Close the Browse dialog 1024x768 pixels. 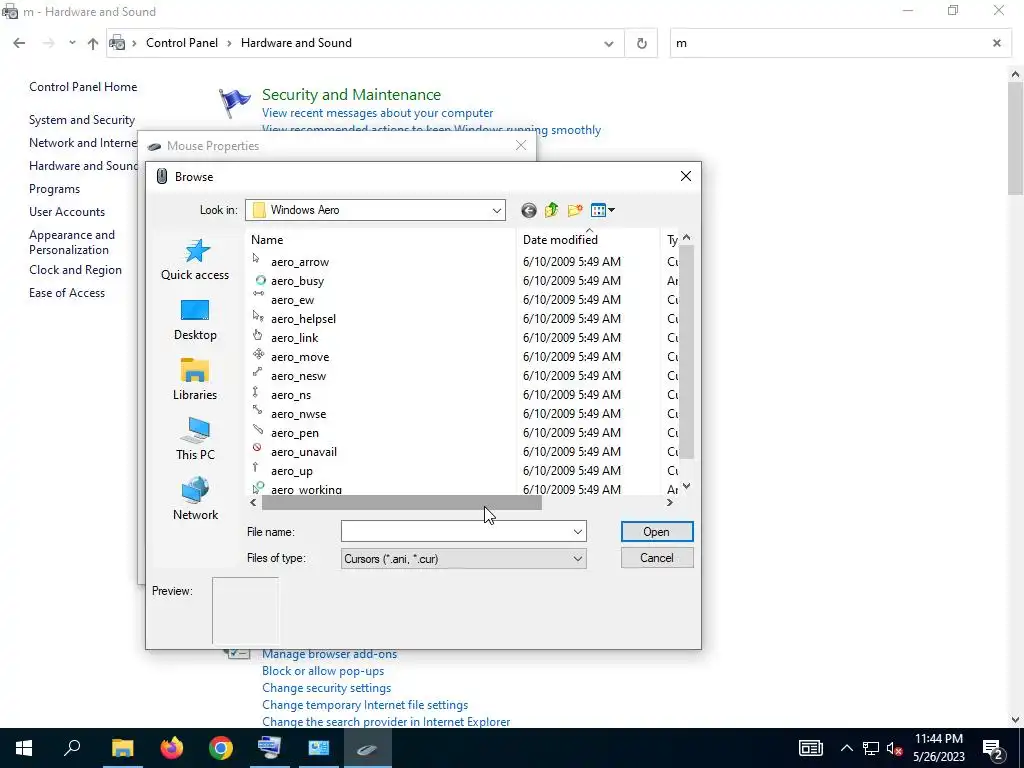point(686,176)
